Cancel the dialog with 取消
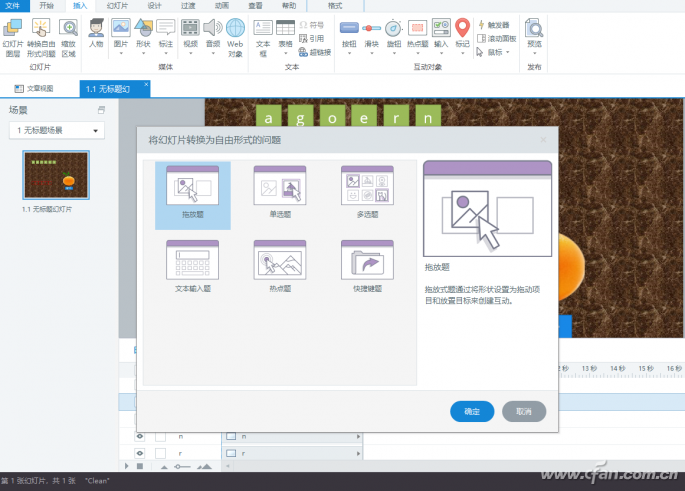 click(x=524, y=411)
